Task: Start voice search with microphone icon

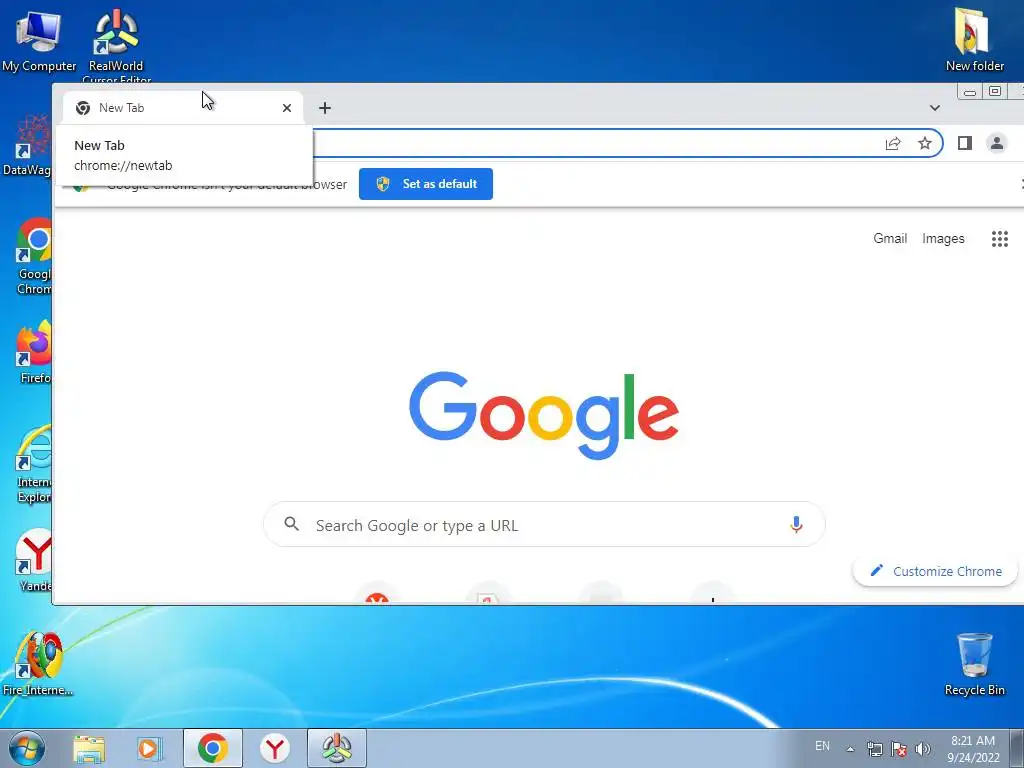Action: pyautogui.click(x=796, y=524)
